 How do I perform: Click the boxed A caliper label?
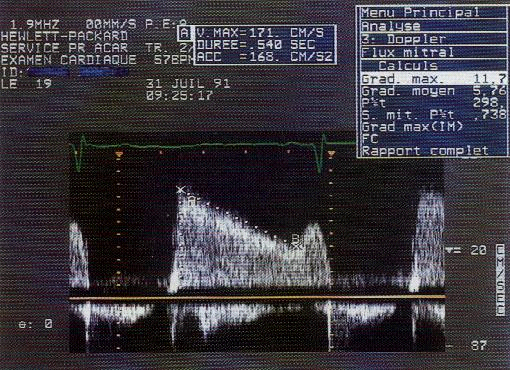(x=185, y=33)
